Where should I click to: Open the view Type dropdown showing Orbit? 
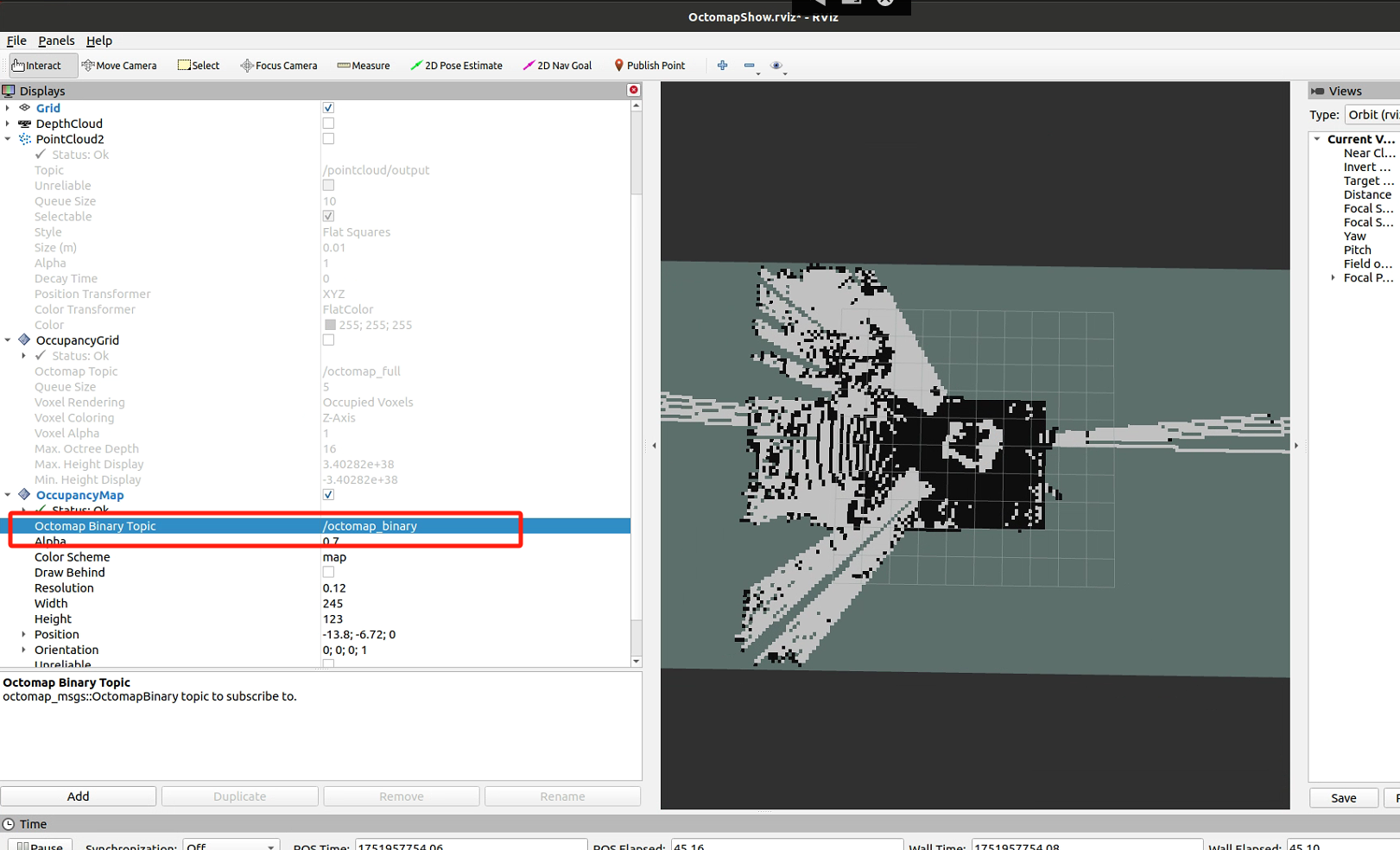tap(1371, 114)
